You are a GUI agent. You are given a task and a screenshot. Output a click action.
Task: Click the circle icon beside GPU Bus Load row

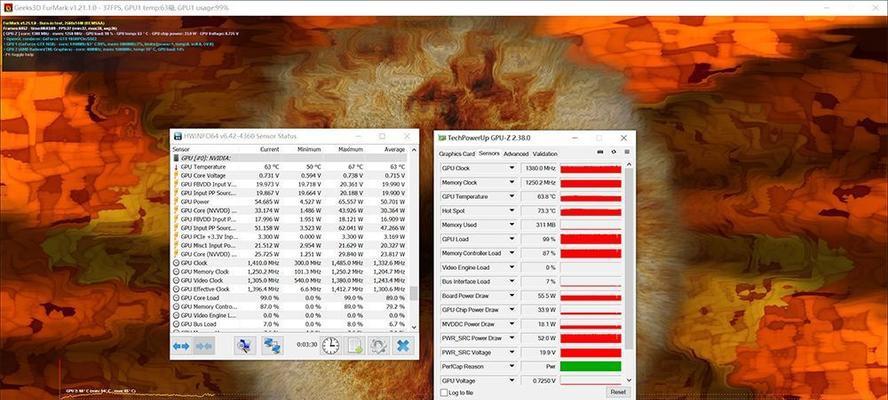tap(176, 324)
